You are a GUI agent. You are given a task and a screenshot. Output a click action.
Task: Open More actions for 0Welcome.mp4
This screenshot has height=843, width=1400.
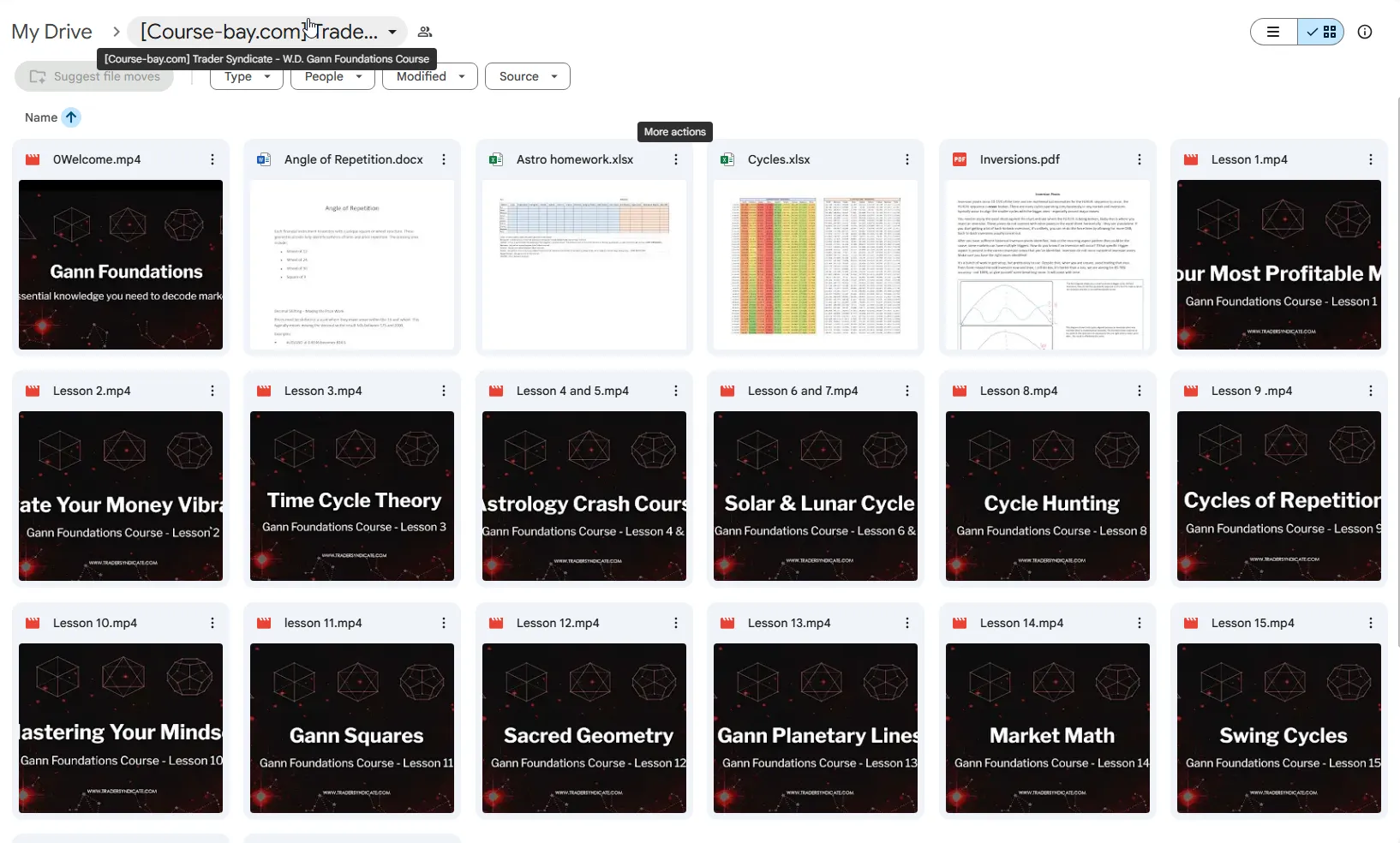(212, 159)
